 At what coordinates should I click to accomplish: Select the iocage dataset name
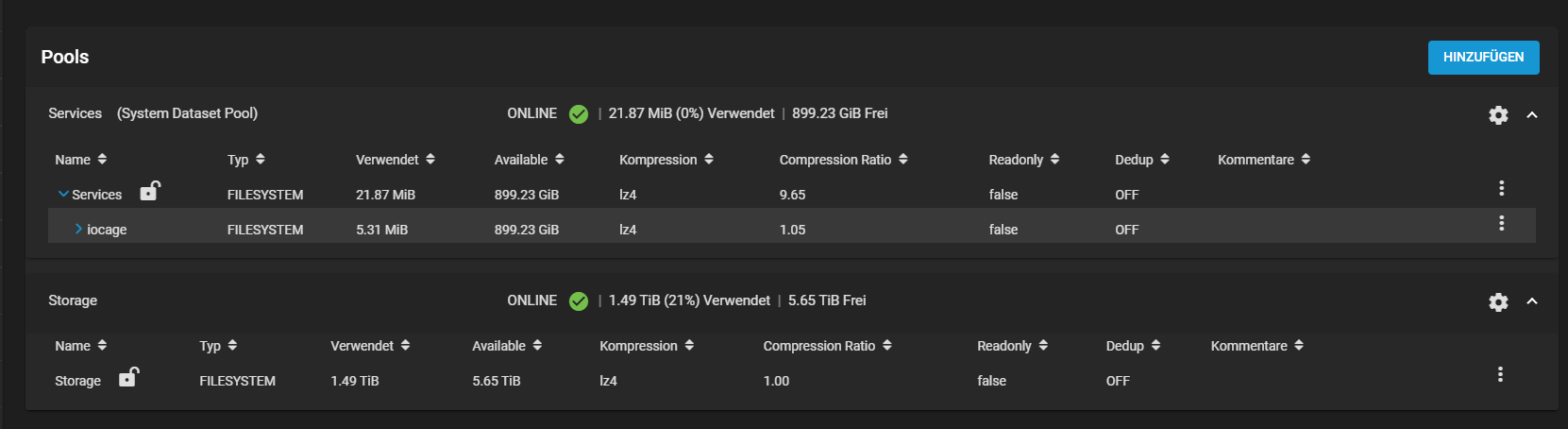[x=107, y=230]
